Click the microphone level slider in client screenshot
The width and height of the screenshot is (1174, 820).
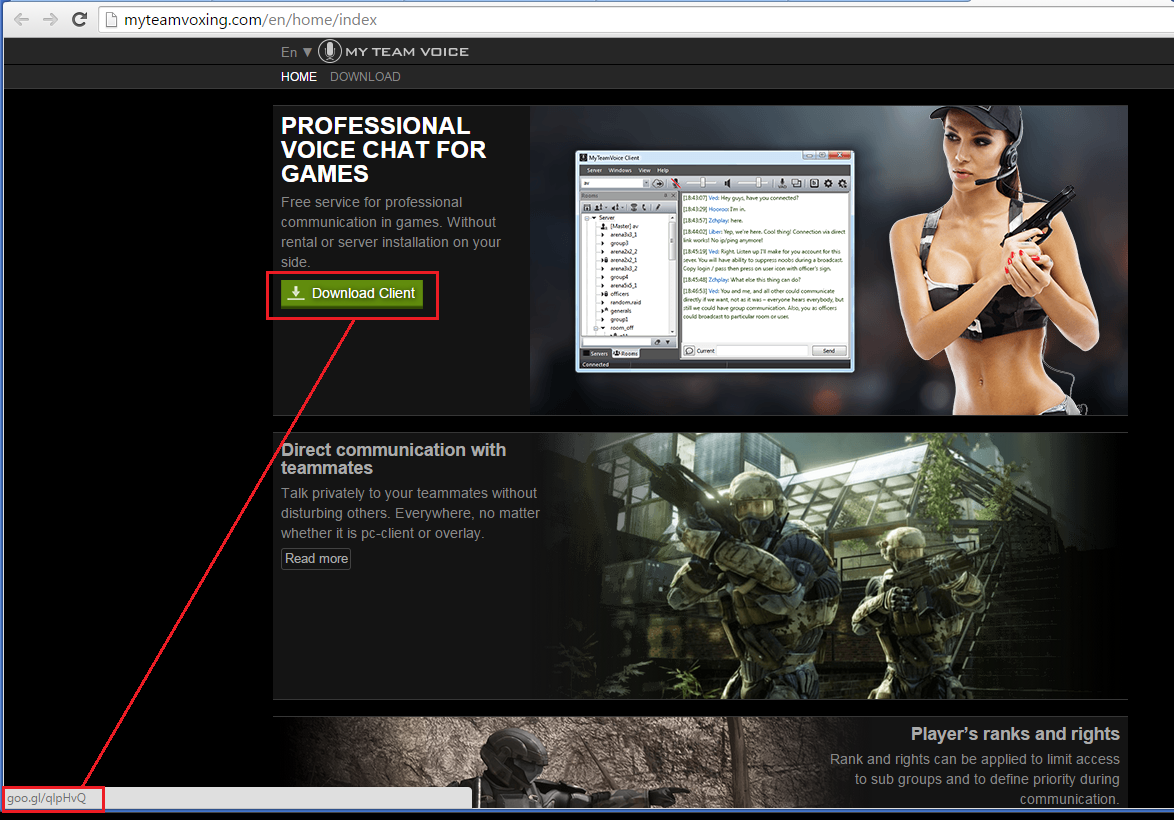pyautogui.click(x=702, y=183)
